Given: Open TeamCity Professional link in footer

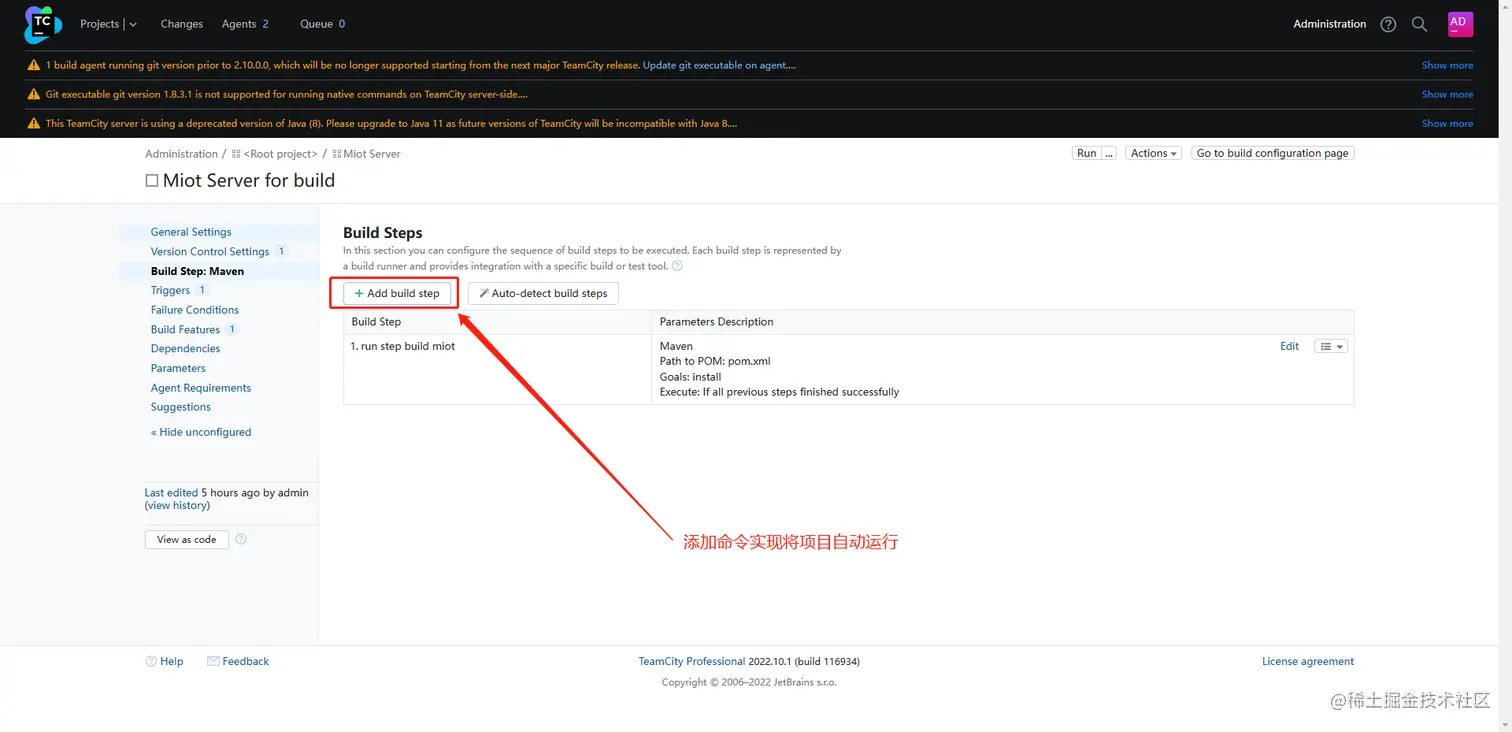Looking at the screenshot, I should (x=692, y=661).
